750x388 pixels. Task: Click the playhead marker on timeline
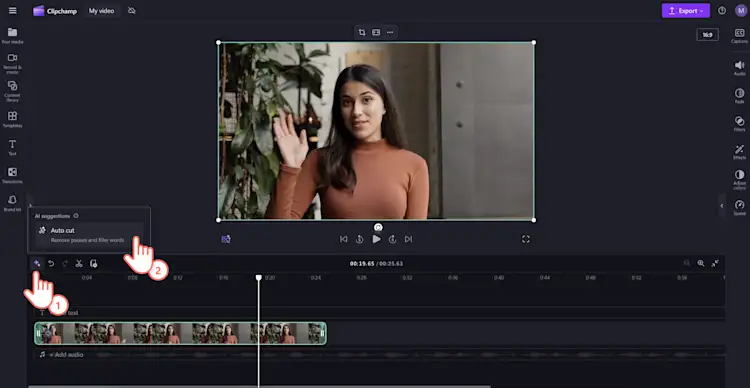point(259,277)
